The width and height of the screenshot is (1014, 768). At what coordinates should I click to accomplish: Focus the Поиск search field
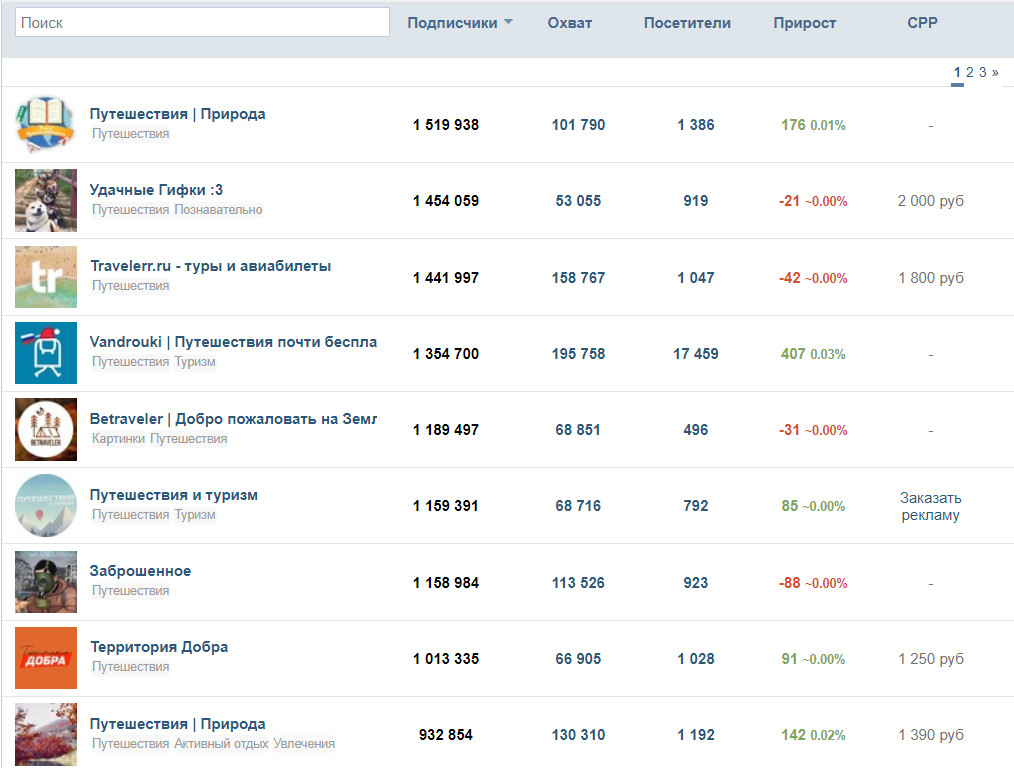click(203, 22)
